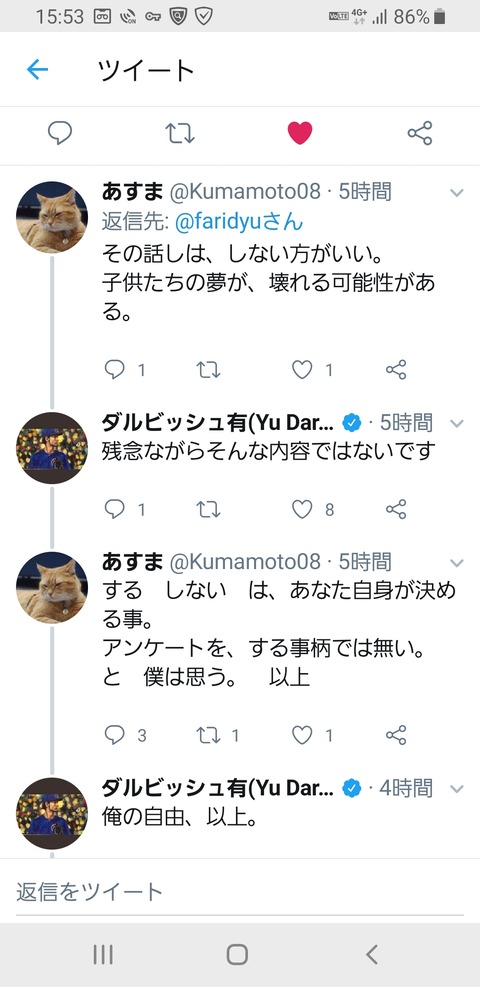Open the @faridyu mention link

(238, 221)
